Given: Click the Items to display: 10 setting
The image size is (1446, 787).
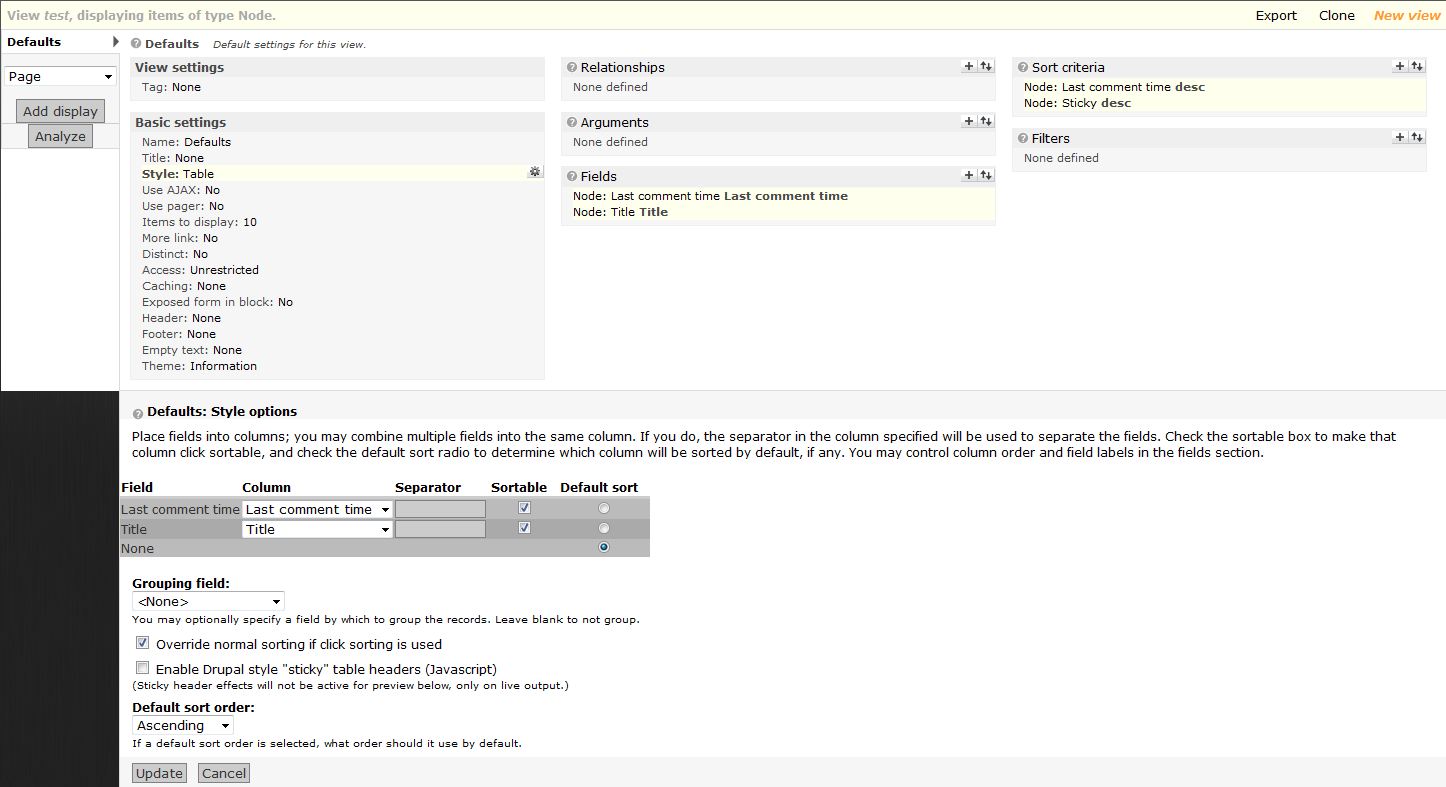Looking at the screenshot, I should (199, 222).
